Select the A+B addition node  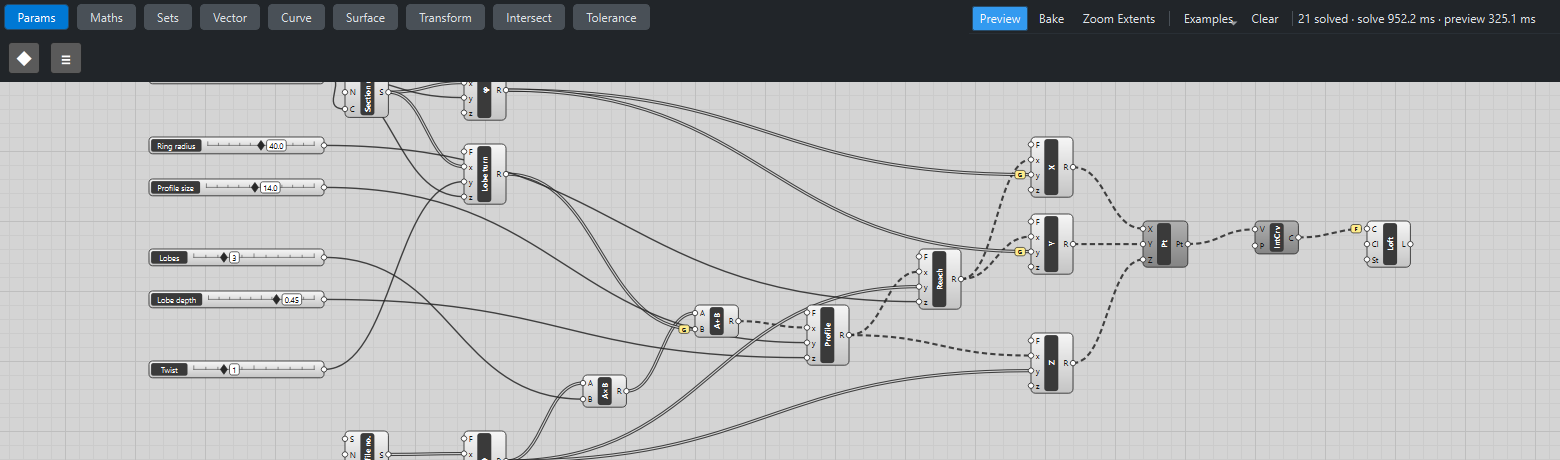pos(716,321)
